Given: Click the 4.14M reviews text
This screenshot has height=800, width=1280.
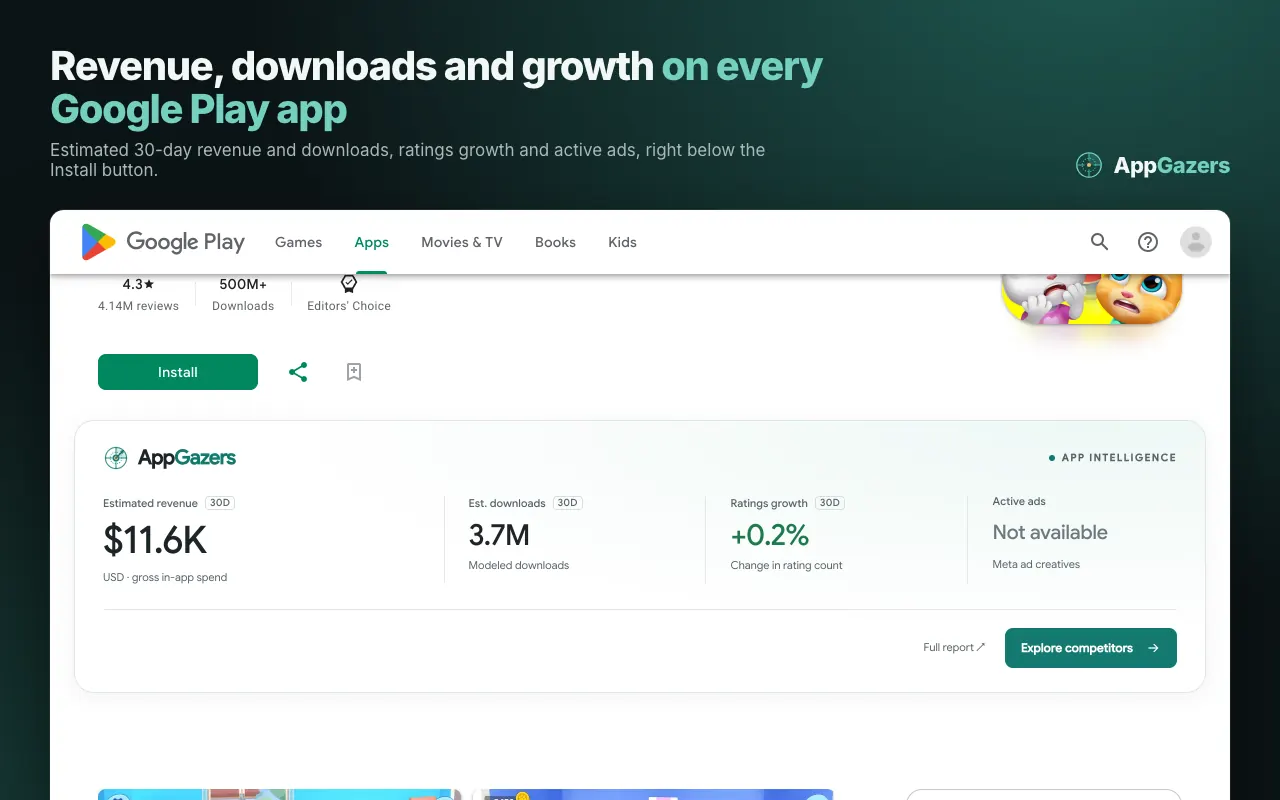Looking at the screenshot, I should (138, 306).
